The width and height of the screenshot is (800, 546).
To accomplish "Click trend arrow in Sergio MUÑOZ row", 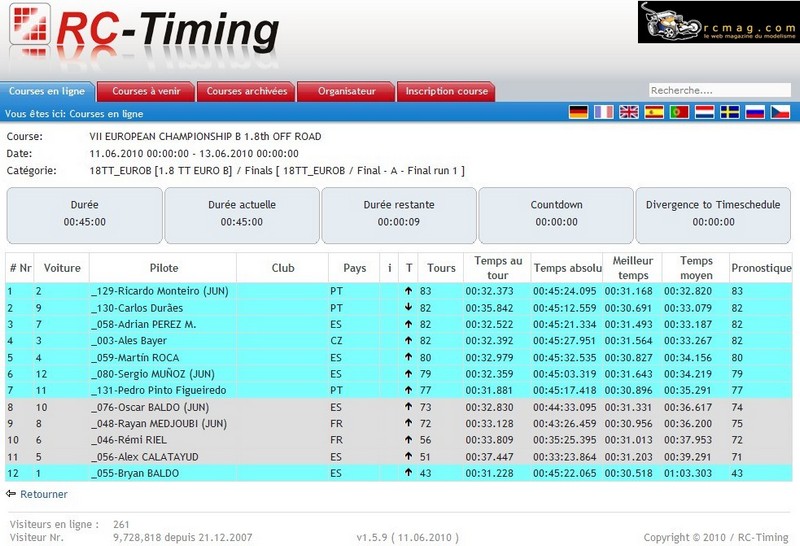I will click(x=408, y=374).
